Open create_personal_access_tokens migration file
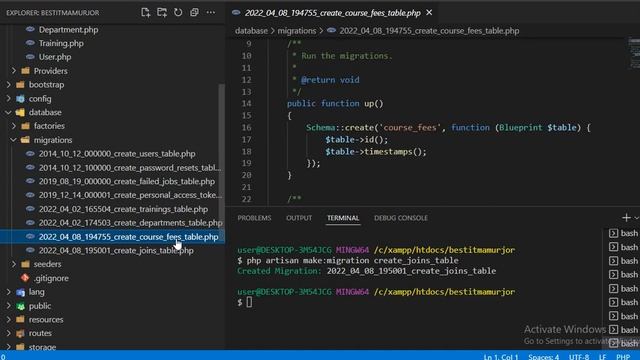 [130, 195]
